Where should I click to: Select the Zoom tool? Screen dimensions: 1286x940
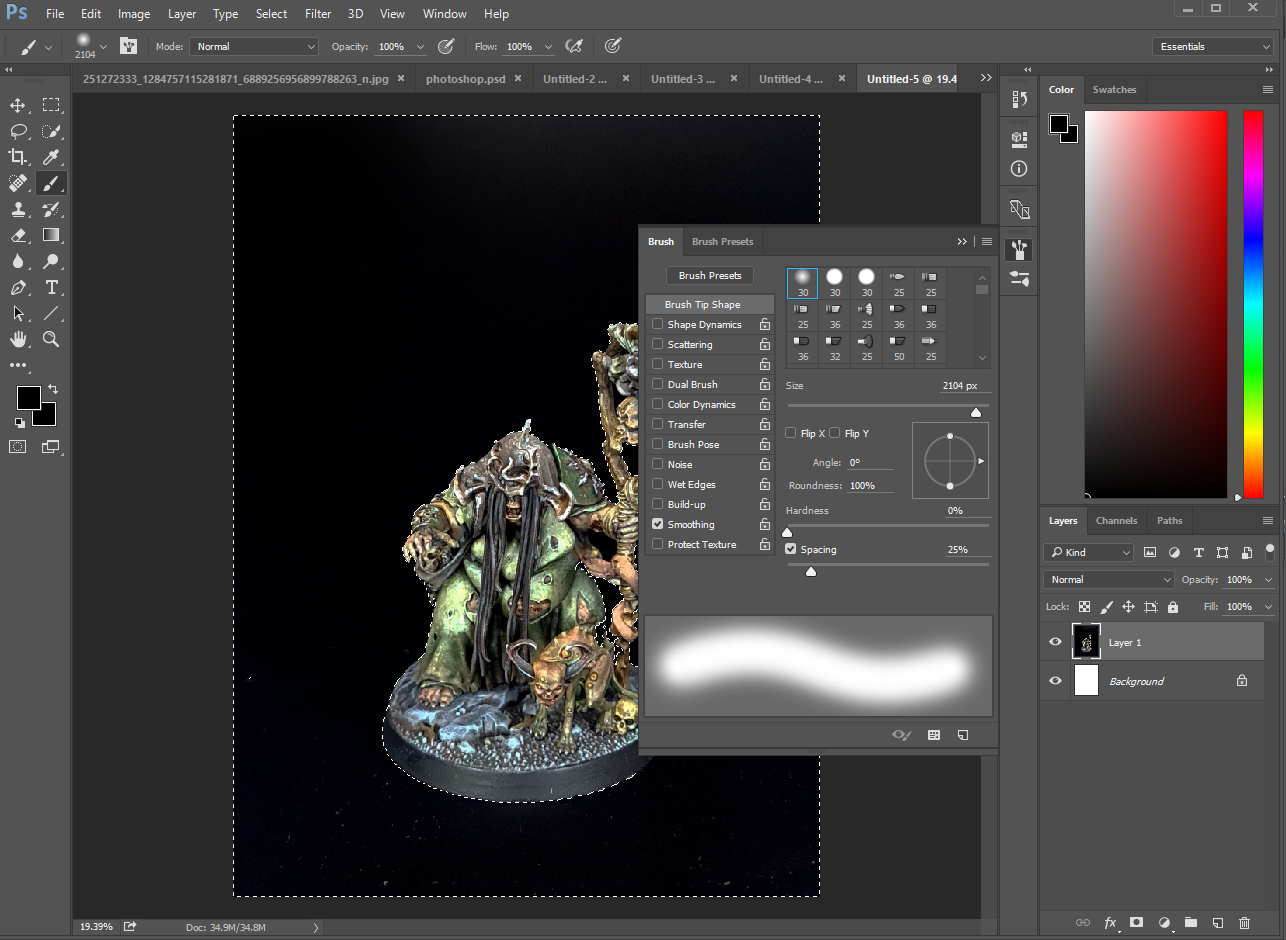pyautogui.click(x=51, y=339)
